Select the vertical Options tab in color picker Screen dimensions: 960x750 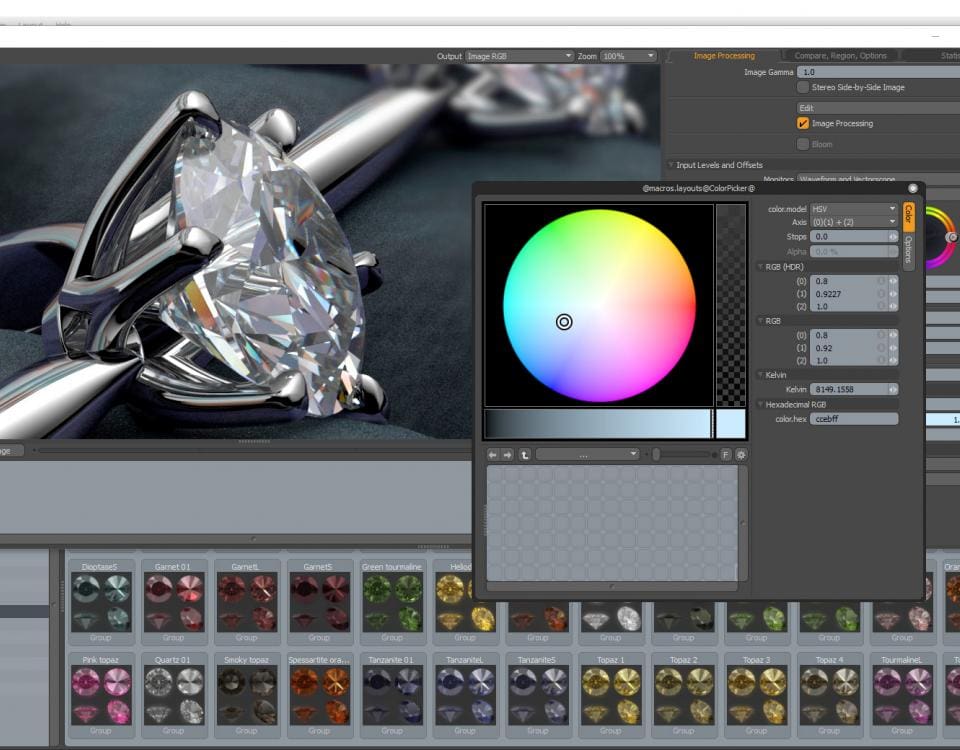pos(908,250)
